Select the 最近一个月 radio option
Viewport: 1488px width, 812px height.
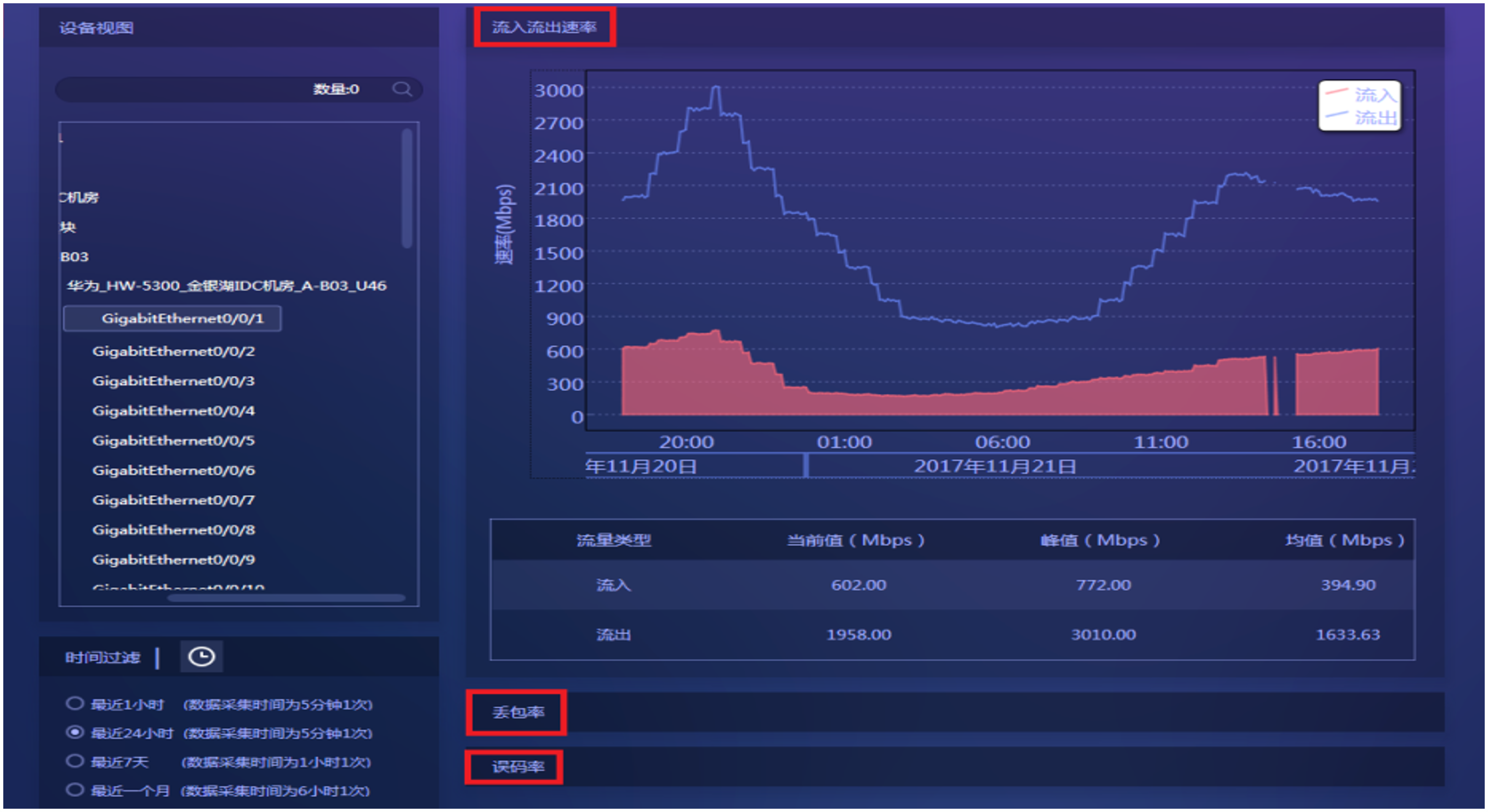click(x=75, y=790)
